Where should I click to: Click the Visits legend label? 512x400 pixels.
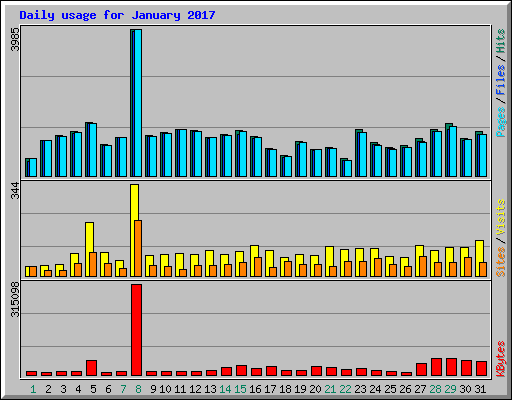pyautogui.click(x=500, y=218)
